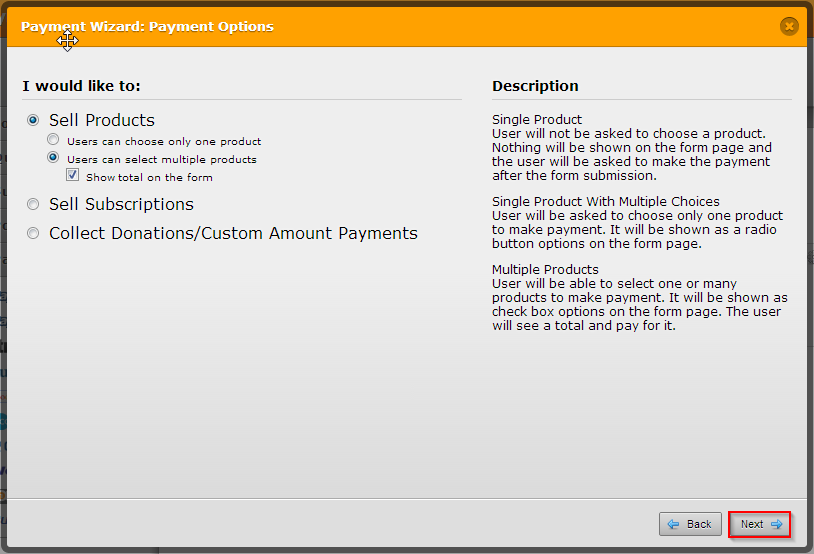Choose 'Users can choose only one product' radio
The width and height of the screenshot is (814, 554).
click(53, 141)
